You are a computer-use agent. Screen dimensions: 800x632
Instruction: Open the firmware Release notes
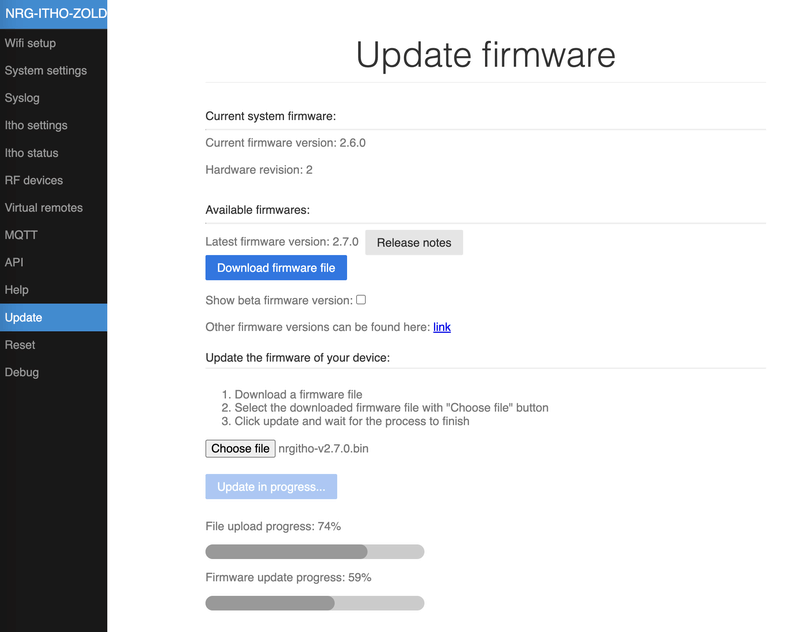pyautogui.click(x=414, y=242)
